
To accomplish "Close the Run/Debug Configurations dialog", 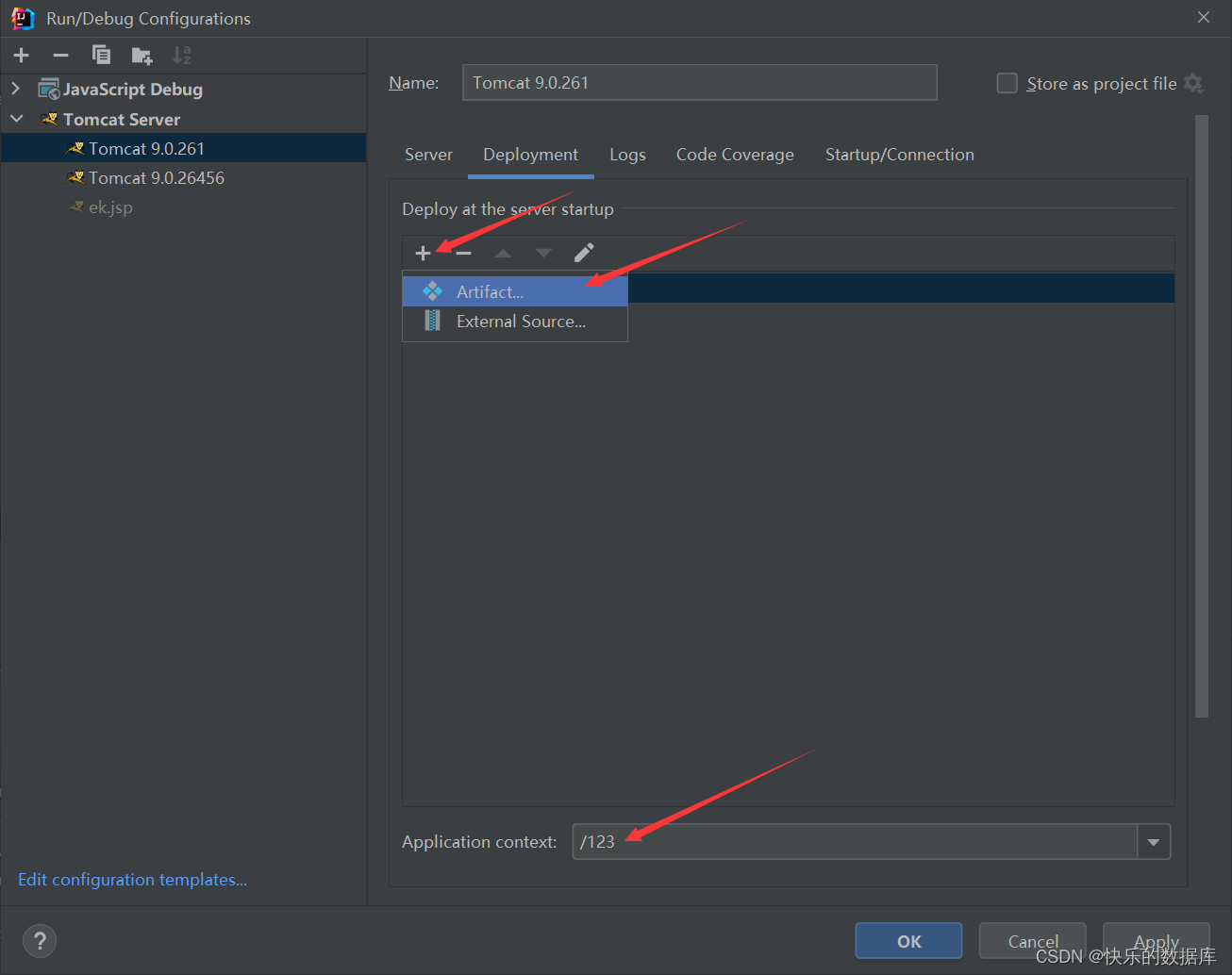I will click(1204, 17).
